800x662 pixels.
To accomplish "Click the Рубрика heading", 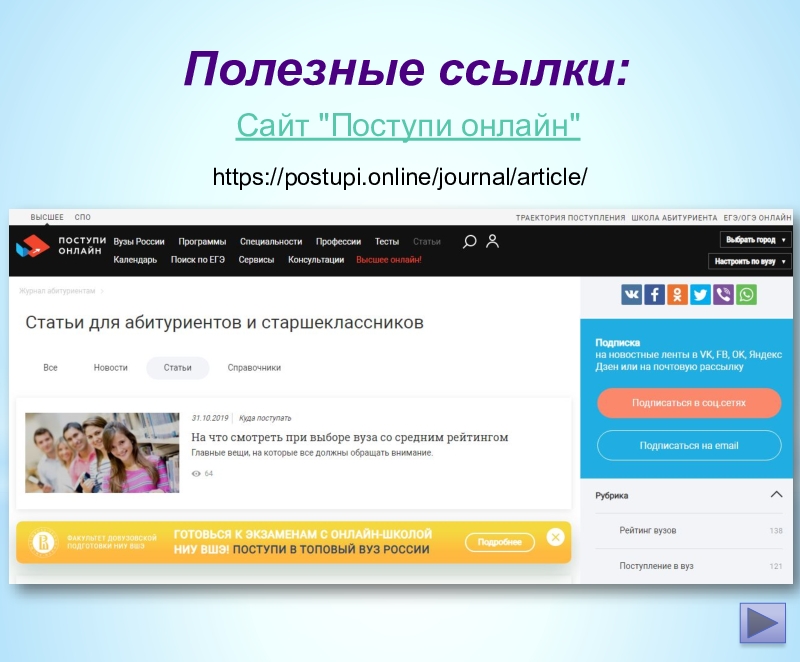I will pos(611,496).
